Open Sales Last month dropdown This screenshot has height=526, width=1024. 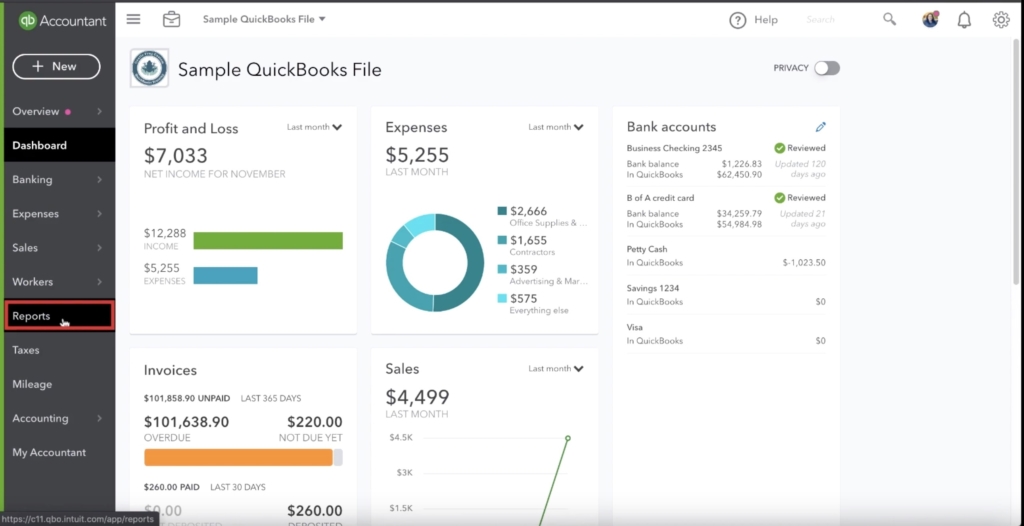[x=556, y=369]
